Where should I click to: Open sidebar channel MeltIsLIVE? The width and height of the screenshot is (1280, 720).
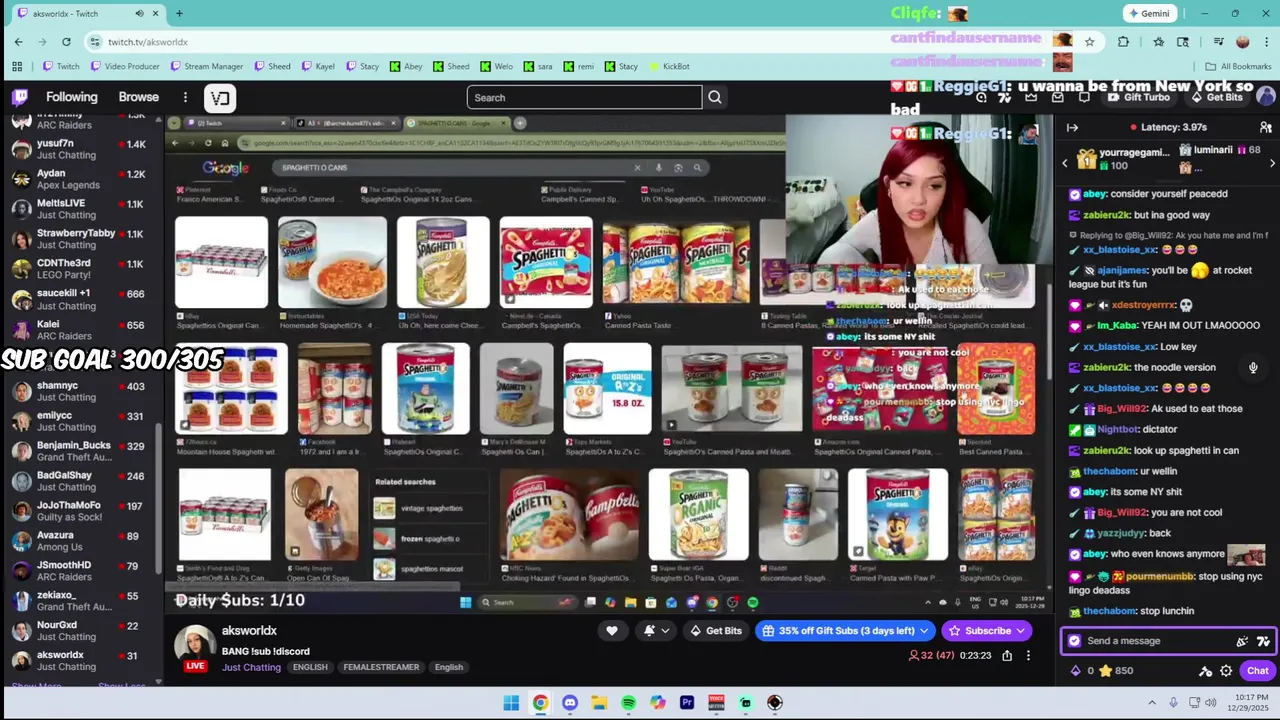pyautogui.click(x=80, y=209)
